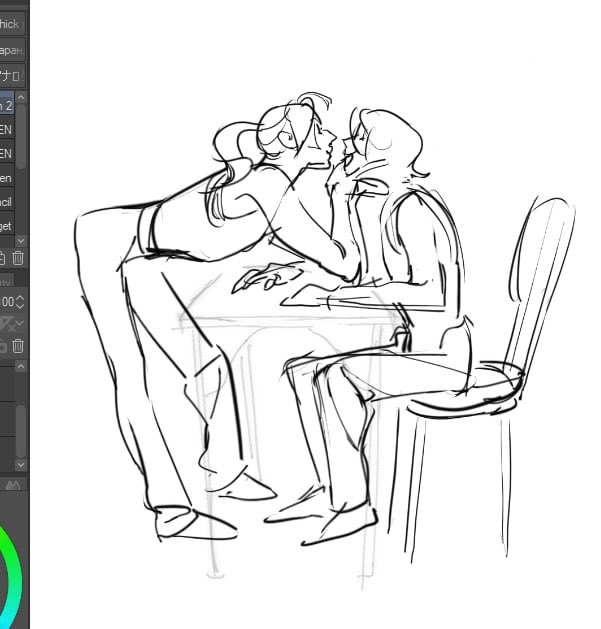Select the sub tool row ending in 'en'
Screen dimensions: 601x629
pyautogui.click(x=7, y=178)
